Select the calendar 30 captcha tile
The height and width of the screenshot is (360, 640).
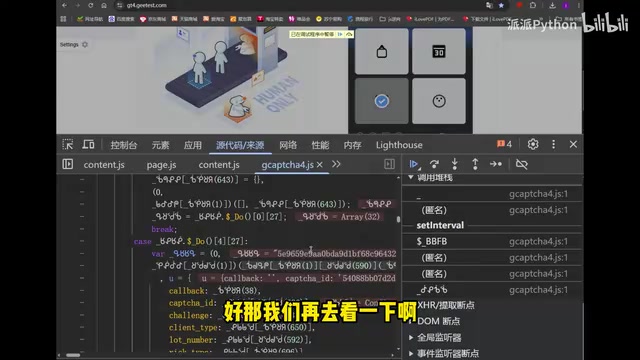tap(439, 51)
